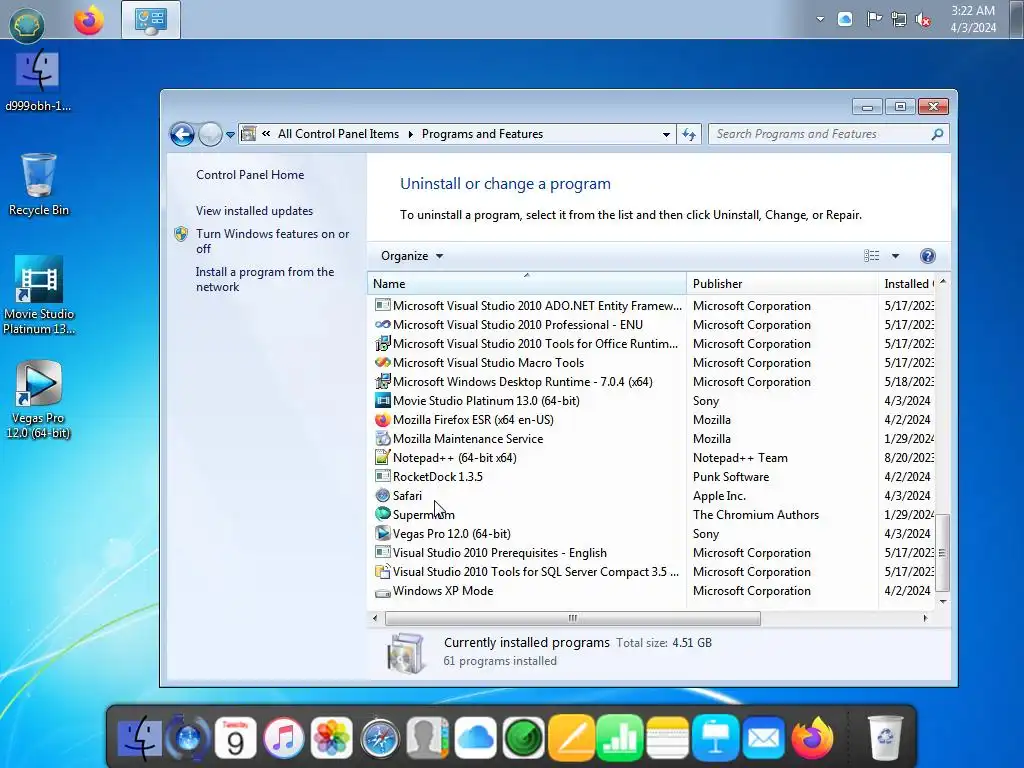Open the Finder icon in the dock
1024x768 pixels.
click(x=139, y=739)
